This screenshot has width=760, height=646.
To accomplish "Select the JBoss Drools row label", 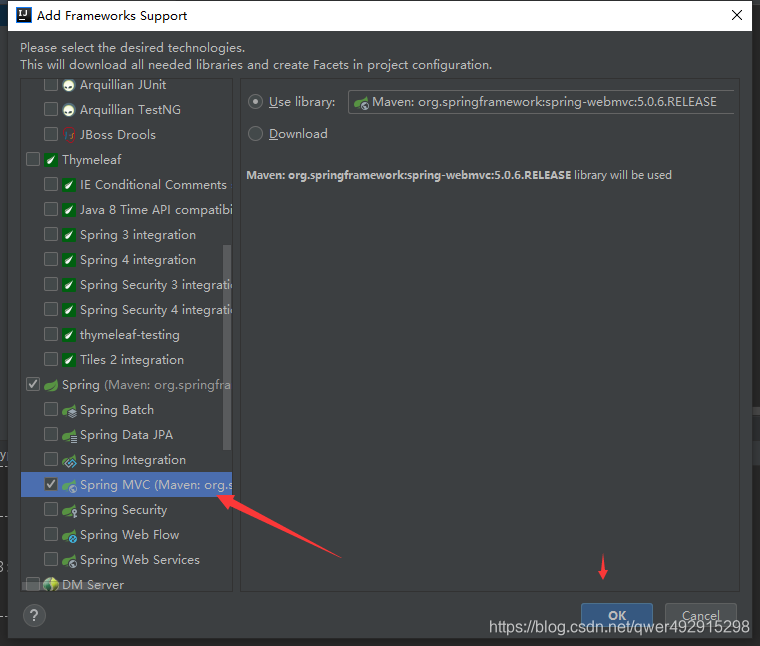I will [118, 135].
